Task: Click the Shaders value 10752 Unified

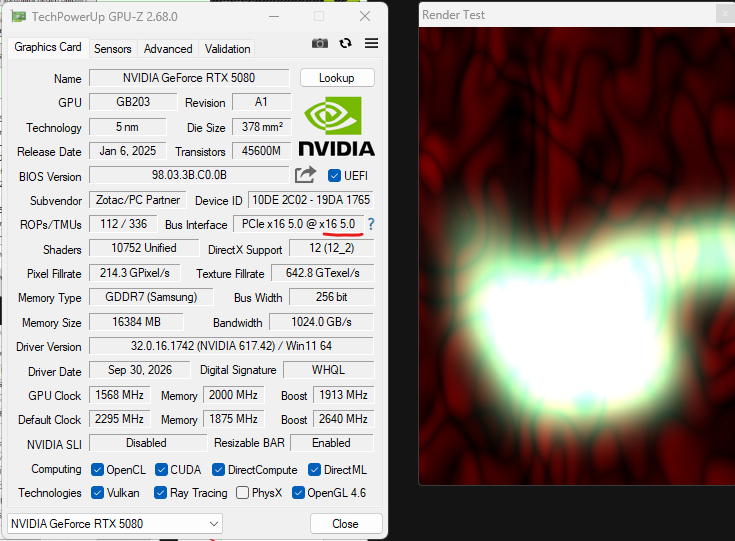Action: tap(144, 248)
